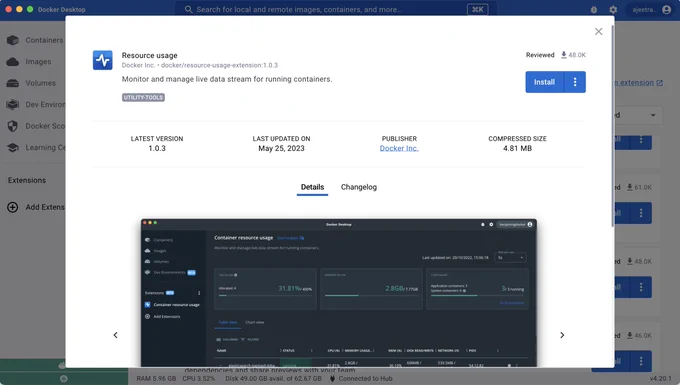Image resolution: width=680 pixels, height=385 pixels.
Task: Open the Docker Inc. publisher link
Action: (399, 148)
